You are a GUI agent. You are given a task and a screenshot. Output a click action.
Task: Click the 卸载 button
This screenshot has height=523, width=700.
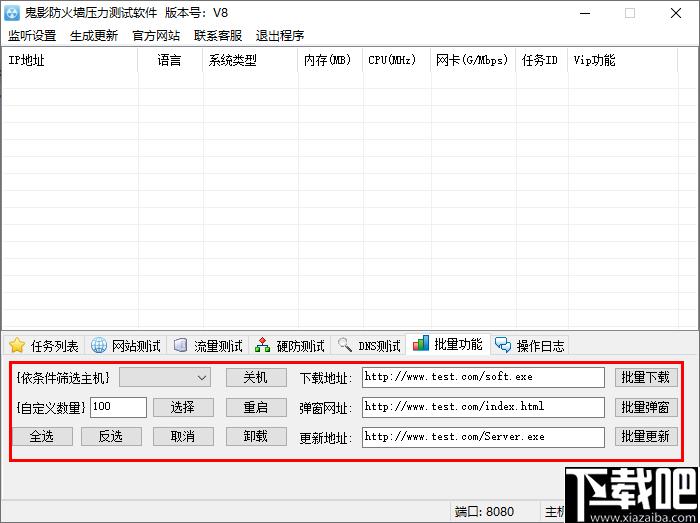pyautogui.click(x=256, y=436)
